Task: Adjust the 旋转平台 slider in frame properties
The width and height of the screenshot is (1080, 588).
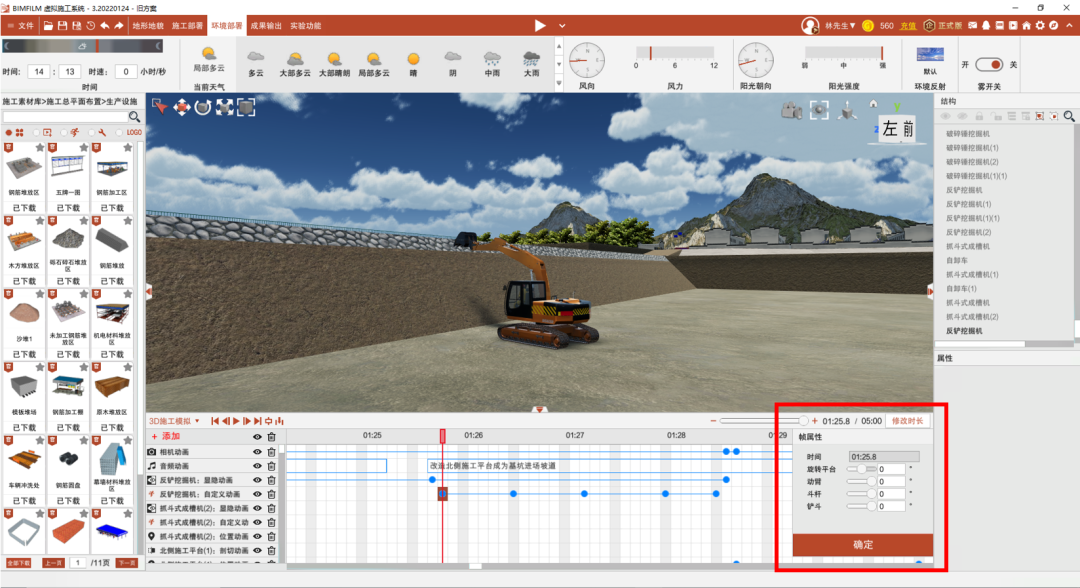Action: tap(861, 469)
